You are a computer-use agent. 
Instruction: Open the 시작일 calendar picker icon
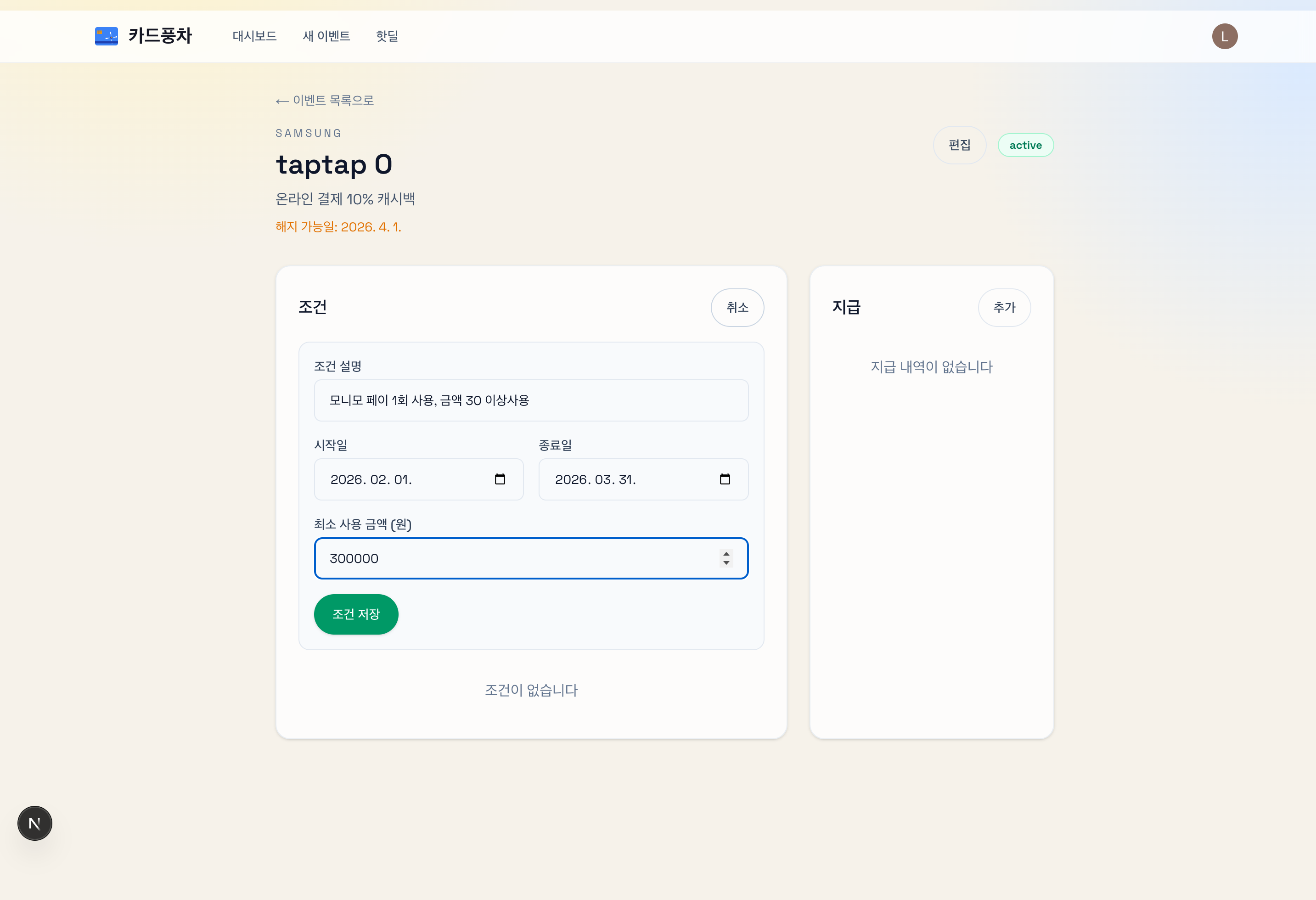pyautogui.click(x=500, y=479)
